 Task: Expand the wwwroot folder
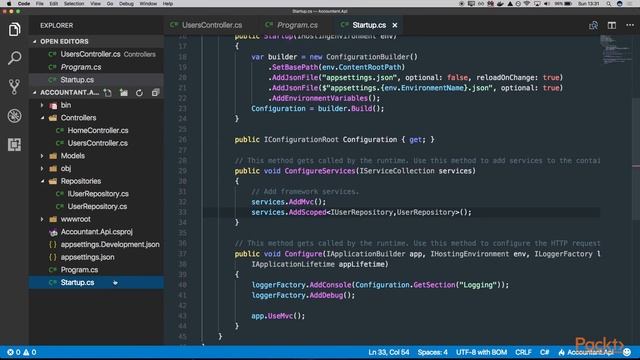(x=42, y=219)
